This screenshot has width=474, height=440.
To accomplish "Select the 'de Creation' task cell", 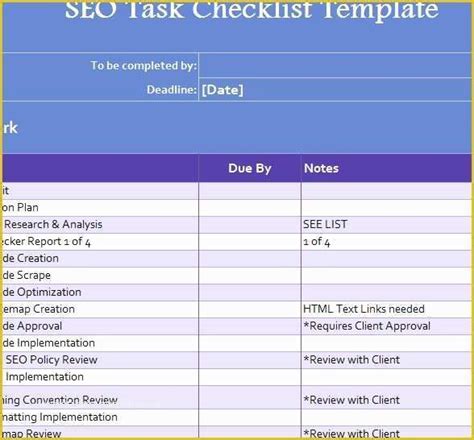I will coord(100,259).
